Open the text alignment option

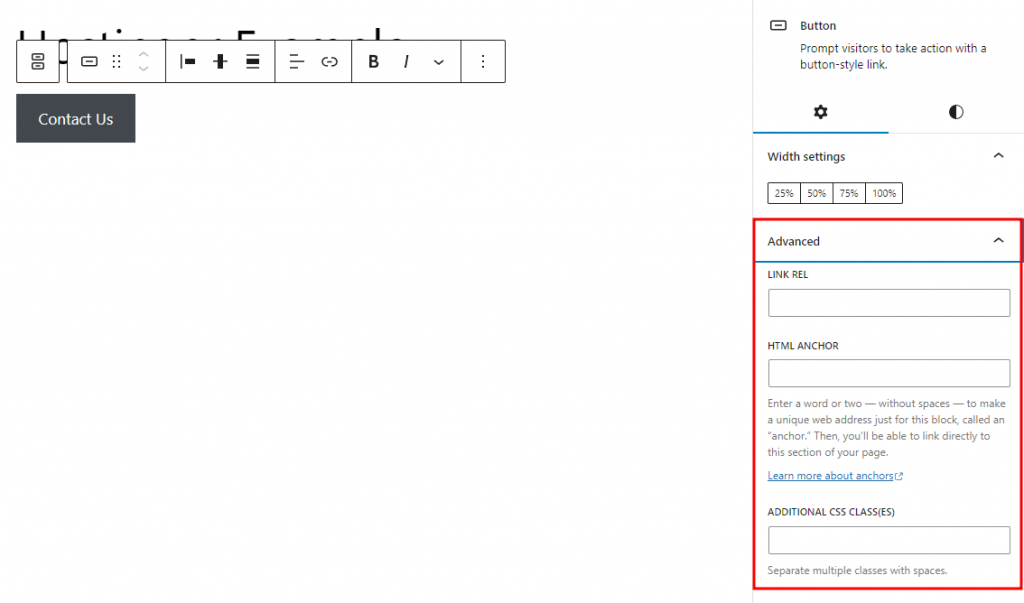(296, 61)
